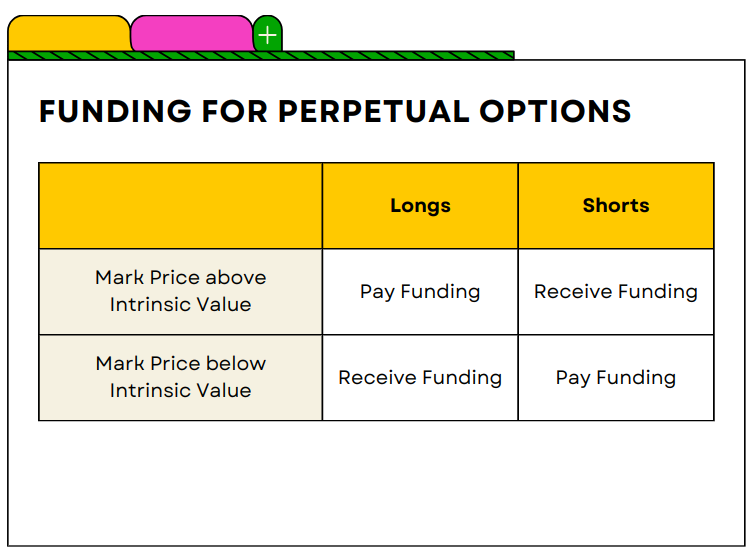Click the green plus tab icon
The height and width of the screenshot is (554, 752).
pyautogui.click(x=268, y=35)
